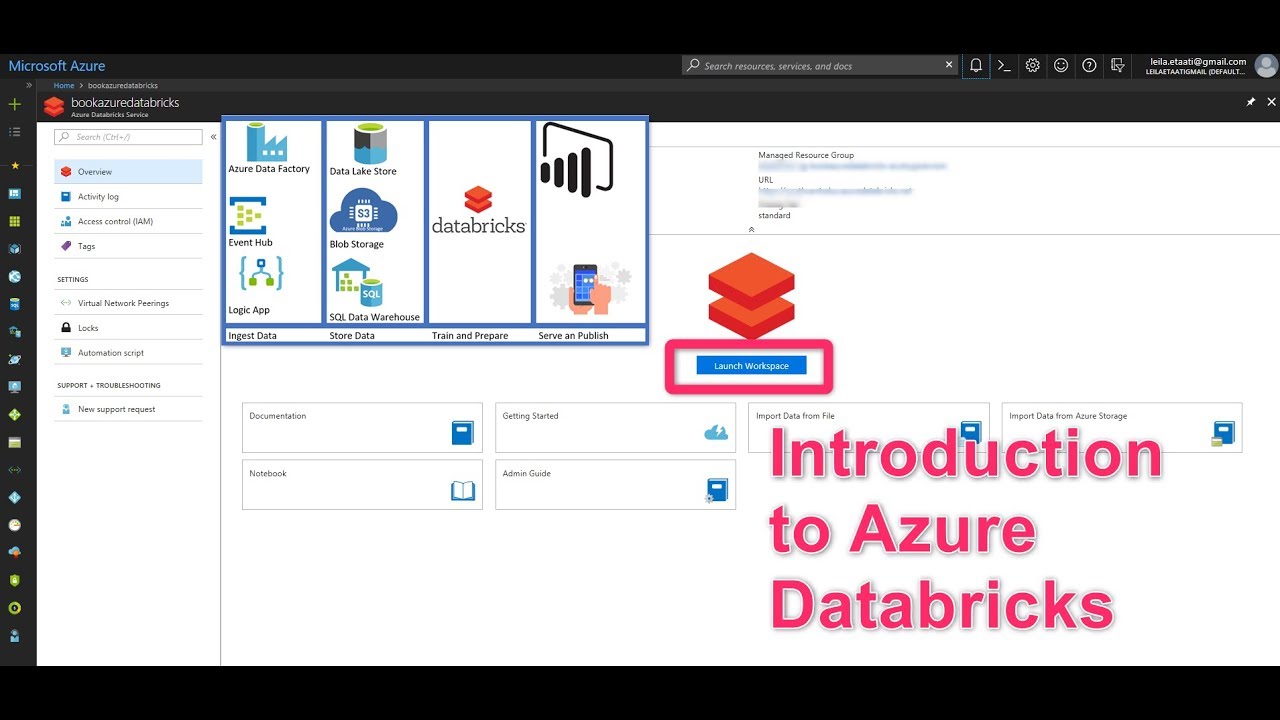Open the monitor Virtual machines sidebar icon

coord(14,387)
